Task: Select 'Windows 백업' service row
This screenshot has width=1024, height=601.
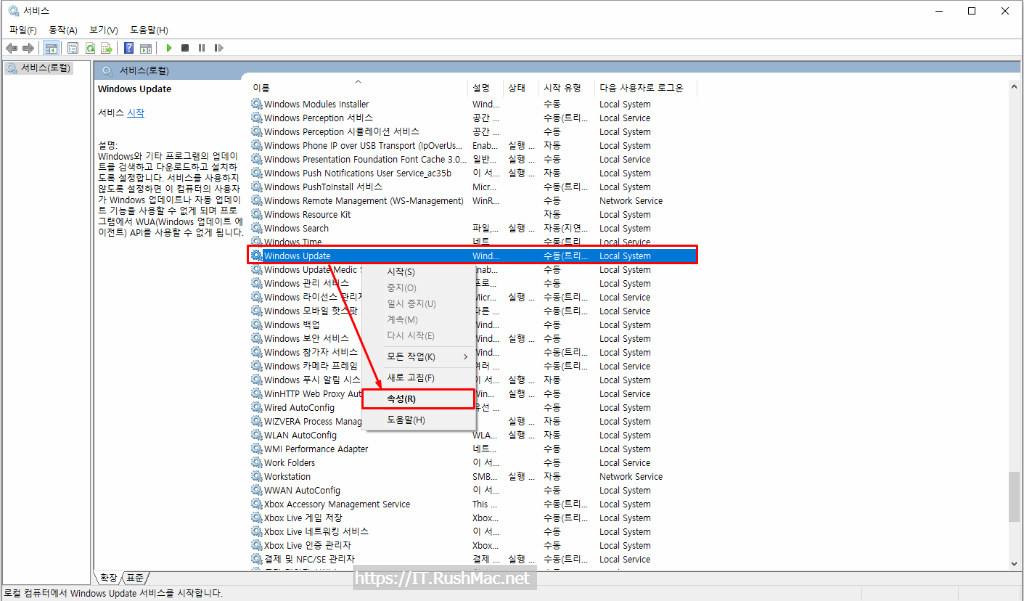Action: (473, 325)
